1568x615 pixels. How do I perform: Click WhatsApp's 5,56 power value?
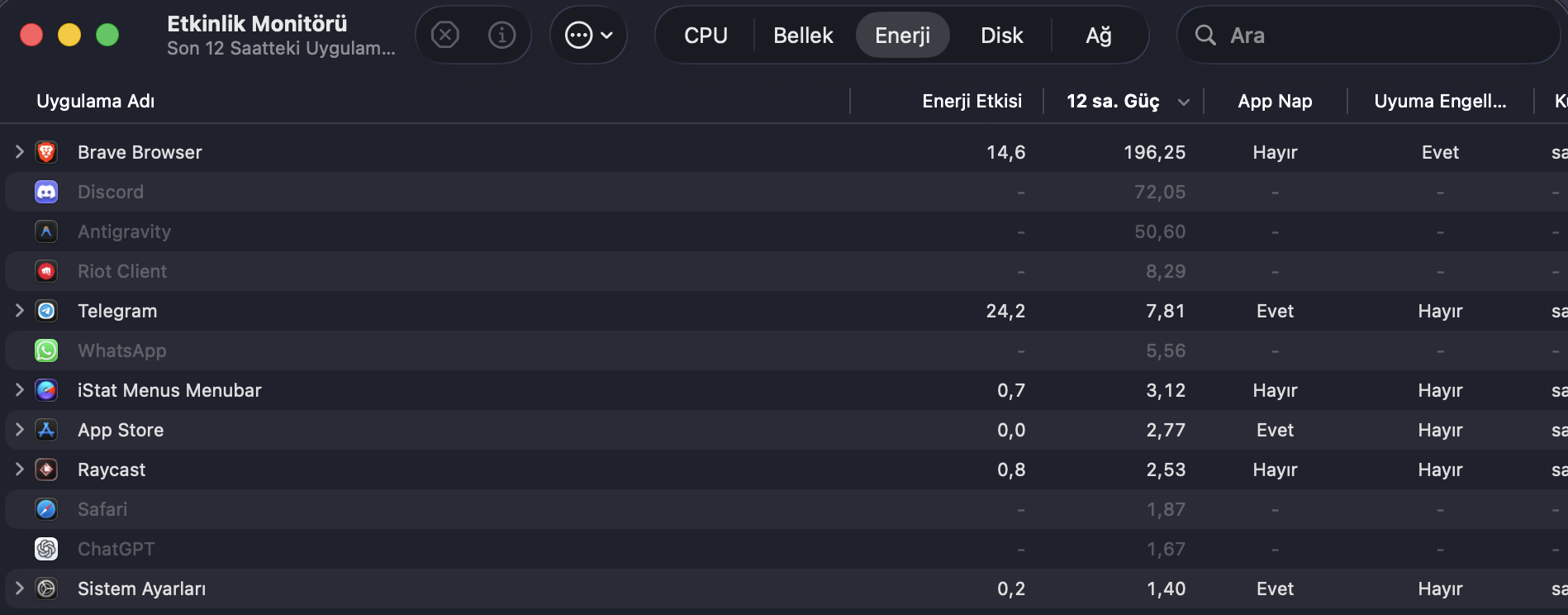(1166, 350)
